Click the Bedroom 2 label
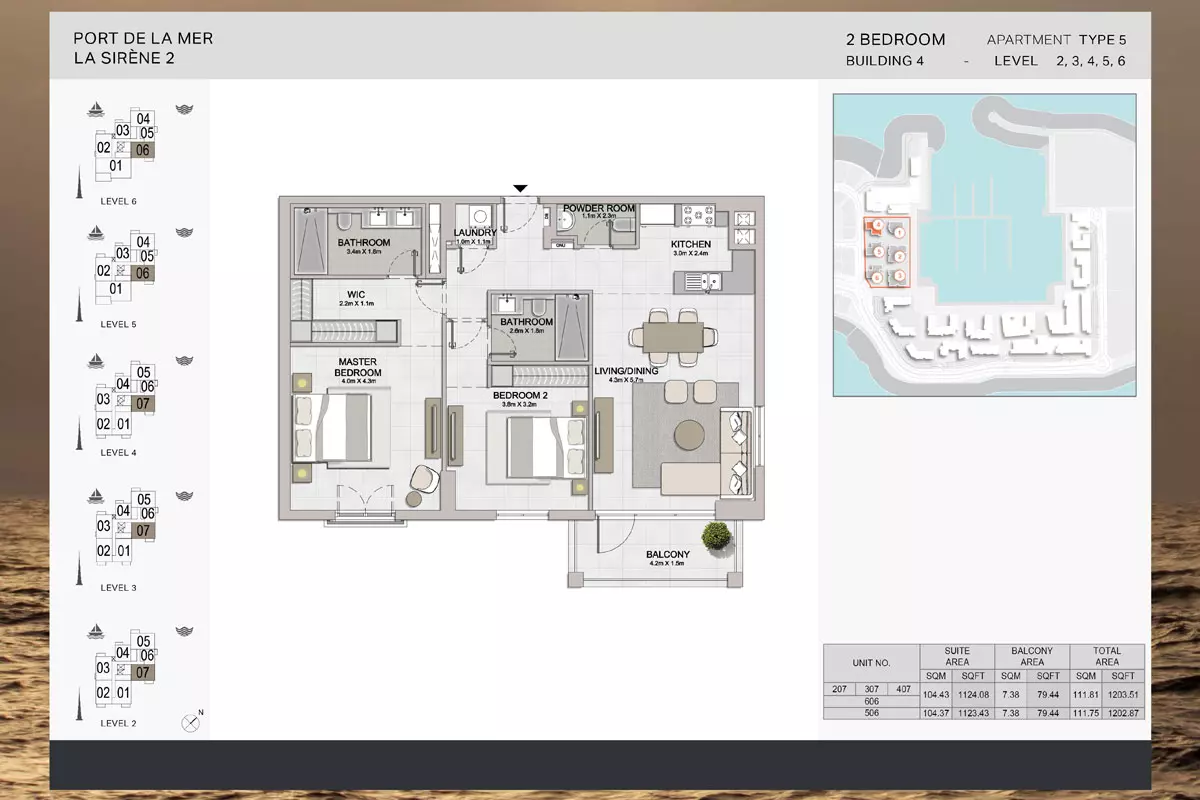Image resolution: width=1200 pixels, height=800 pixels. [520, 396]
